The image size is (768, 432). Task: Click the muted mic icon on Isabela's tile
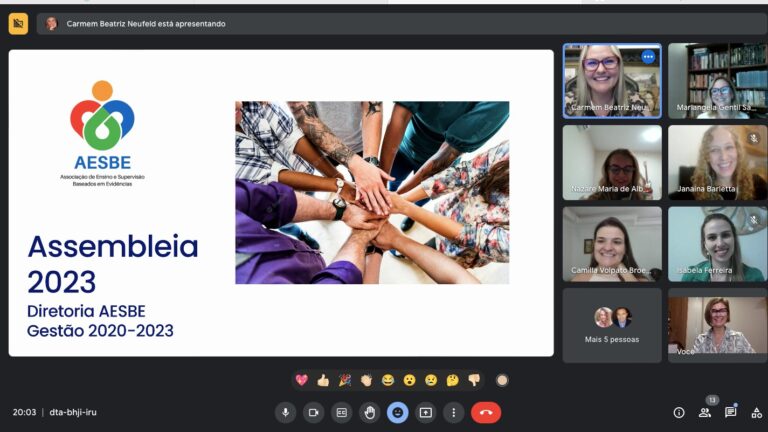[x=753, y=220]
